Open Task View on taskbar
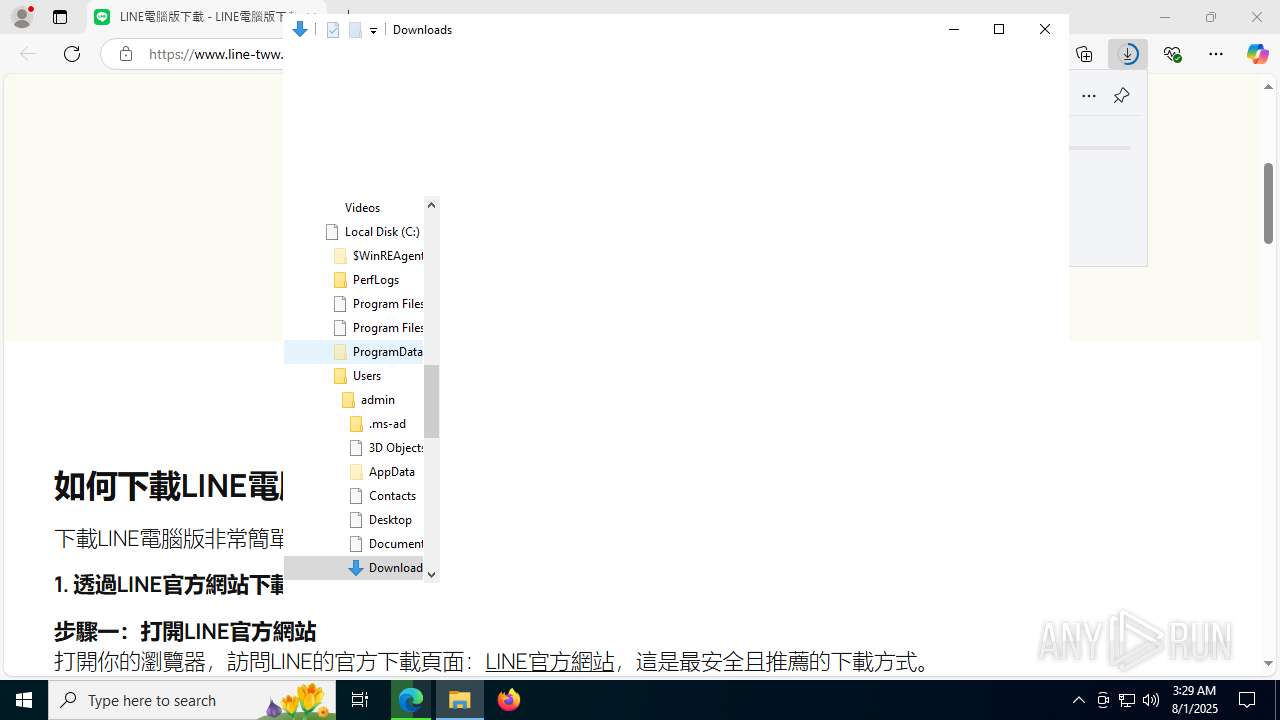The height and width of the screenshot is (720, 1280). tap(360, 700)
